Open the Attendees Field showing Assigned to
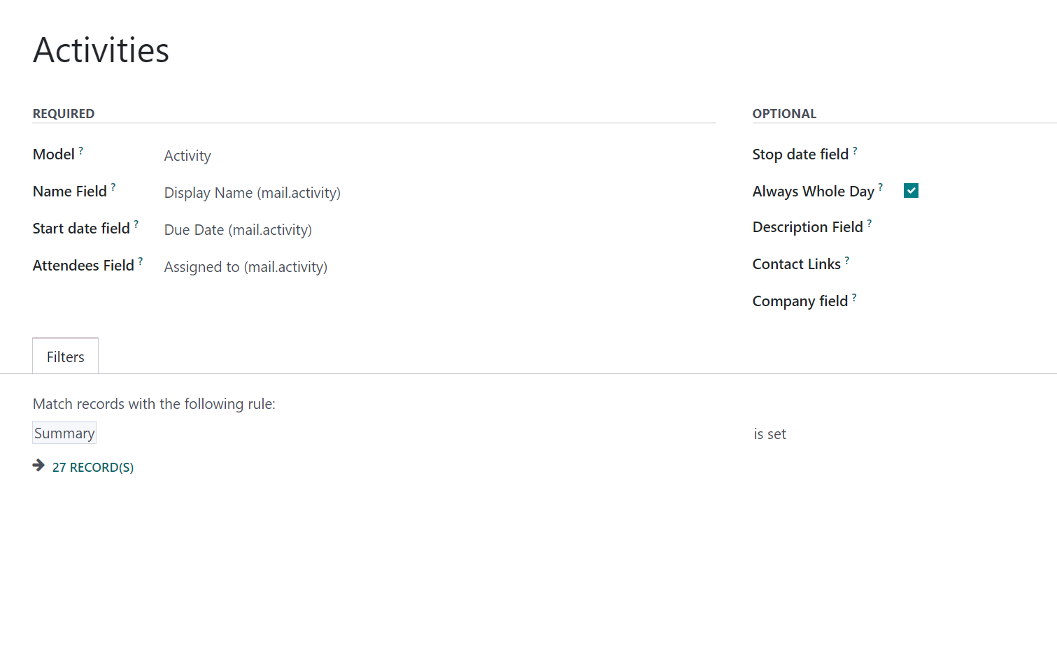Screen dimensions: 1057x662 point(439,267)
